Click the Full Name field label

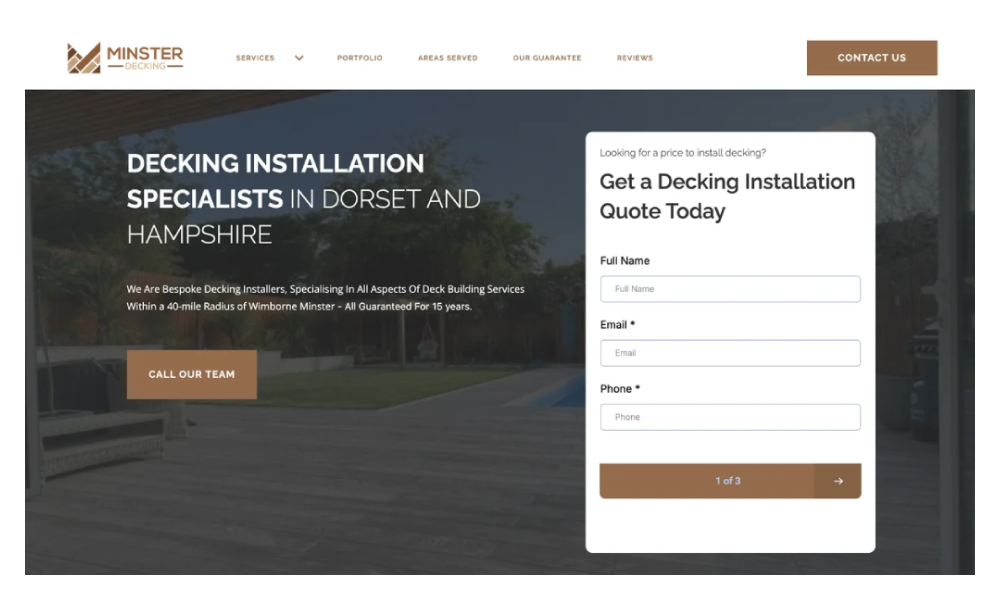coord(625,261)
